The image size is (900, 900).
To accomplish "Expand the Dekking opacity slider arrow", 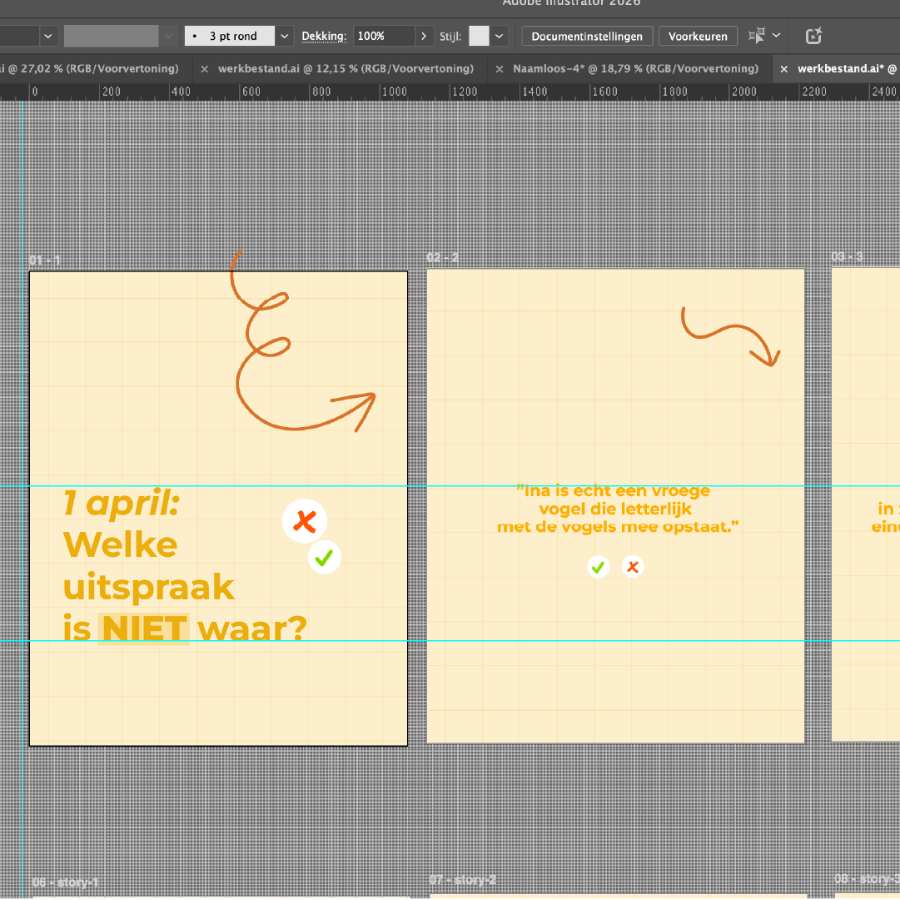I will 425,36.
